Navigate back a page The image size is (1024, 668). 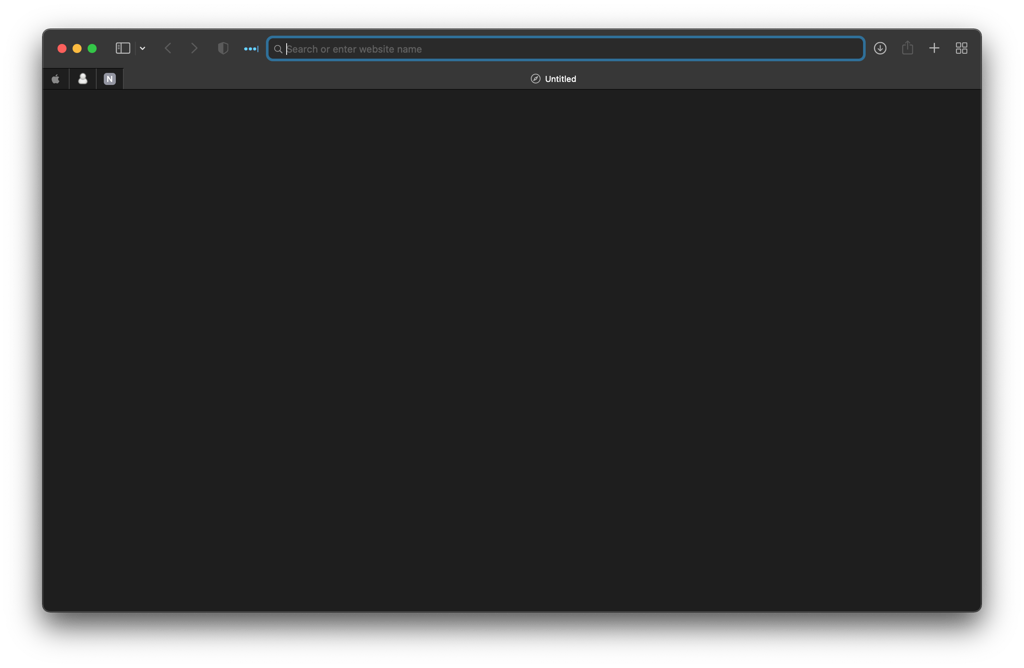coord(167,47)
